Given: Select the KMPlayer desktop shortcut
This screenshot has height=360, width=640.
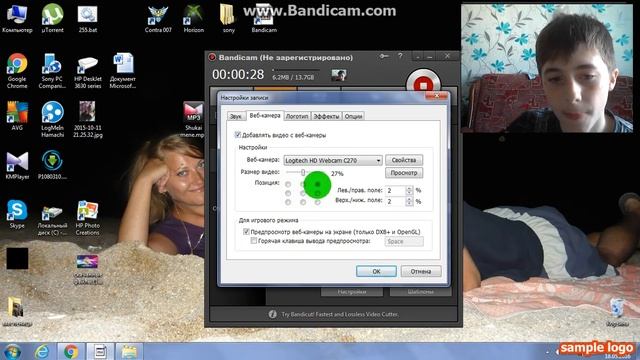Looking at the screenshot, I should coord(17,165).
